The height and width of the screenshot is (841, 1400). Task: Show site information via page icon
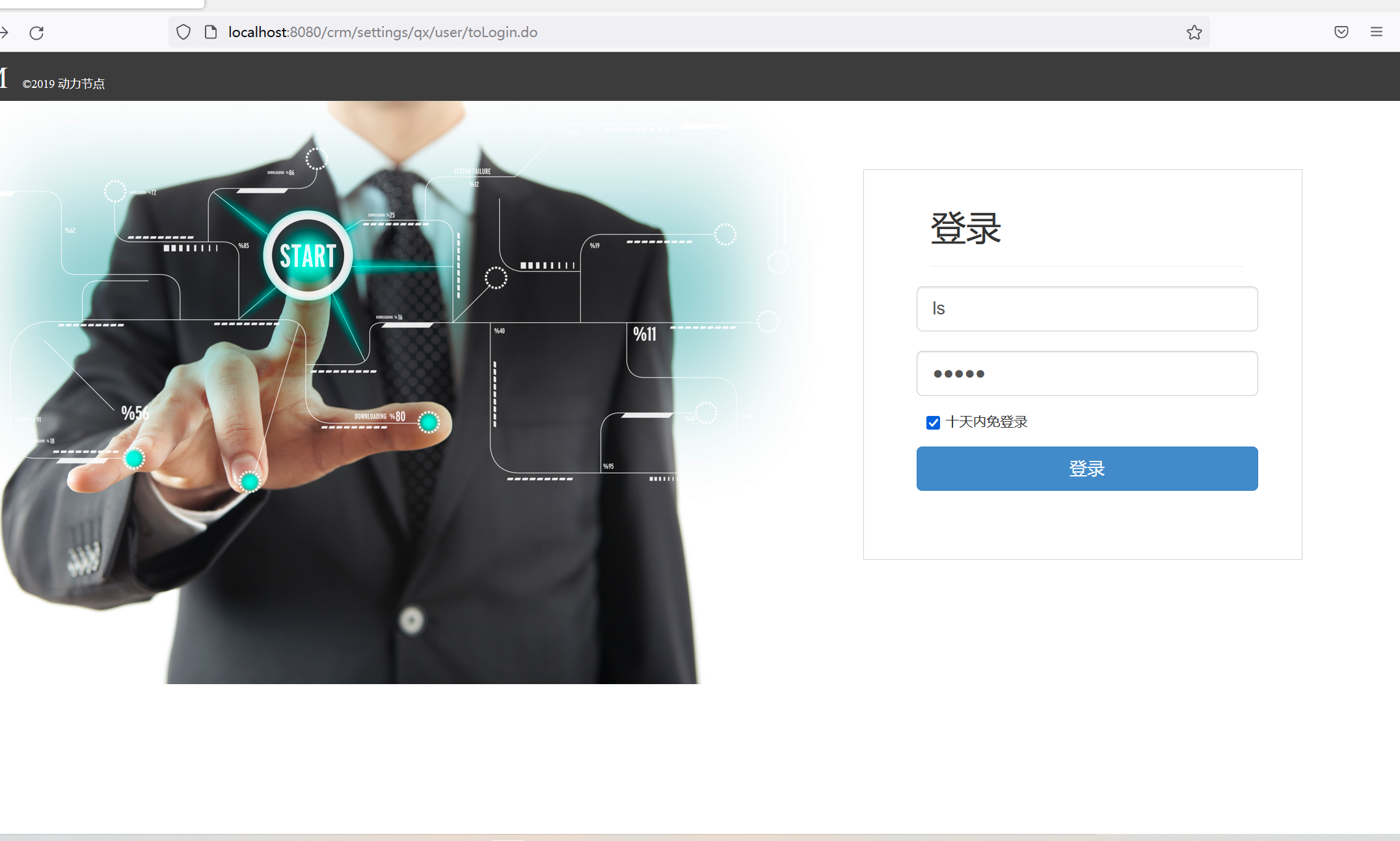tap(211, 33)
